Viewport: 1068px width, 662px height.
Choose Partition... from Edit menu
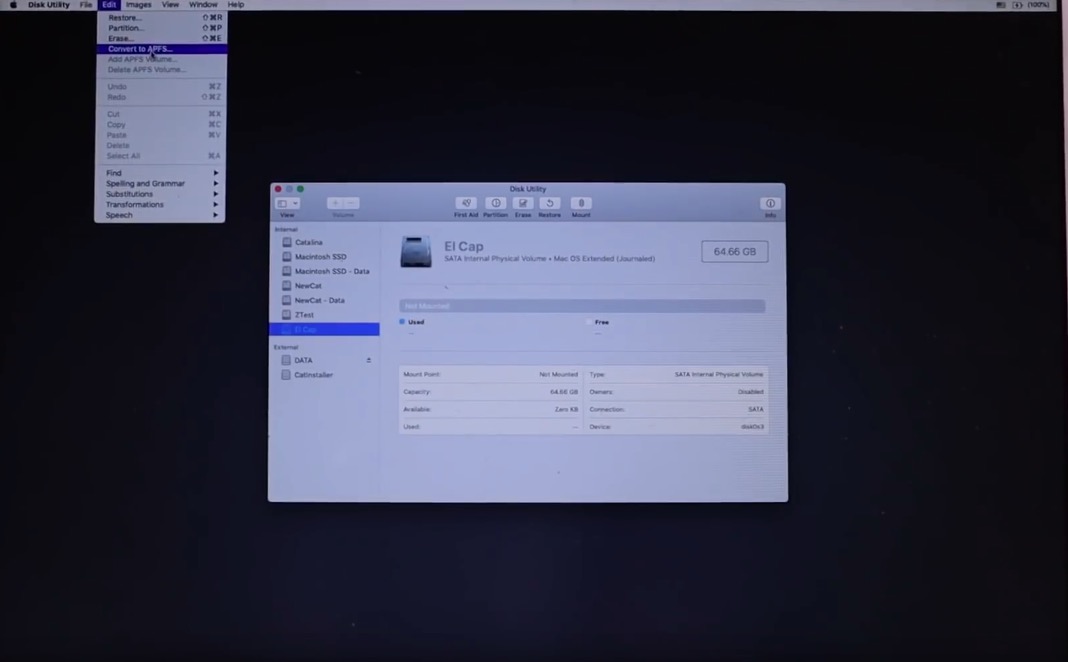pos(161,28)
